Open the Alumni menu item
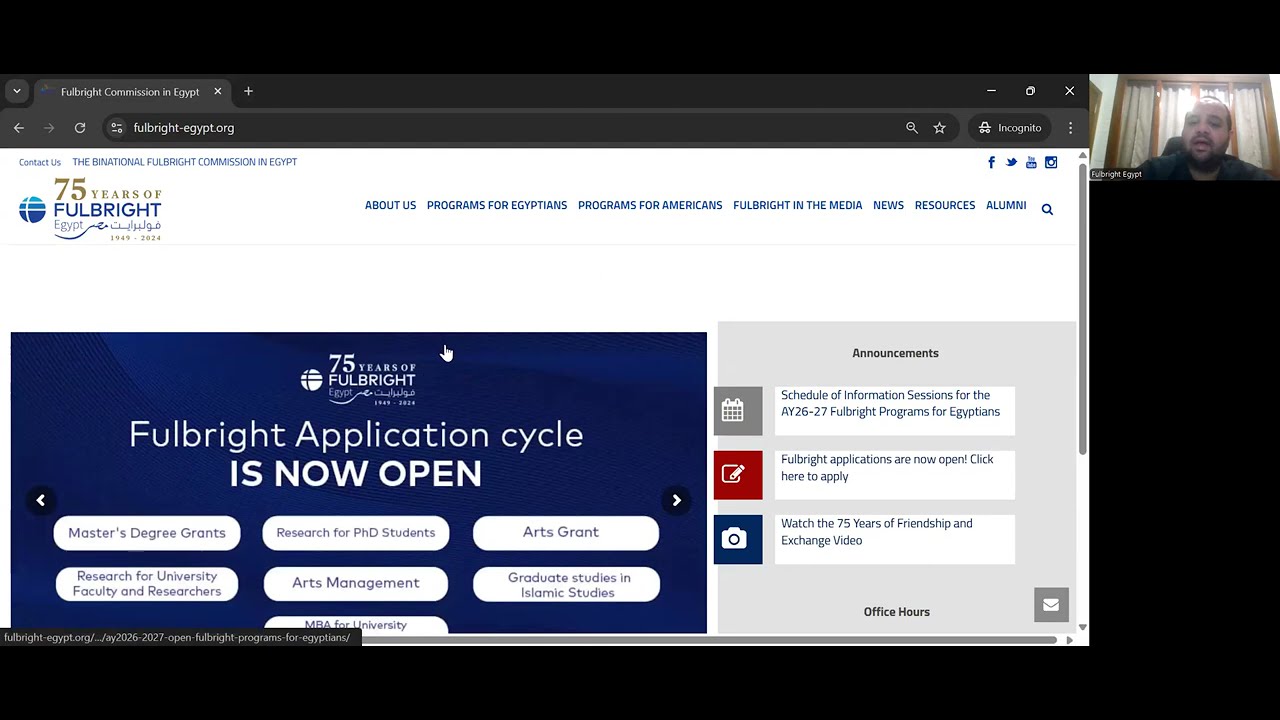Viewport: 1280px width, 720px height. click(1006, 205)
